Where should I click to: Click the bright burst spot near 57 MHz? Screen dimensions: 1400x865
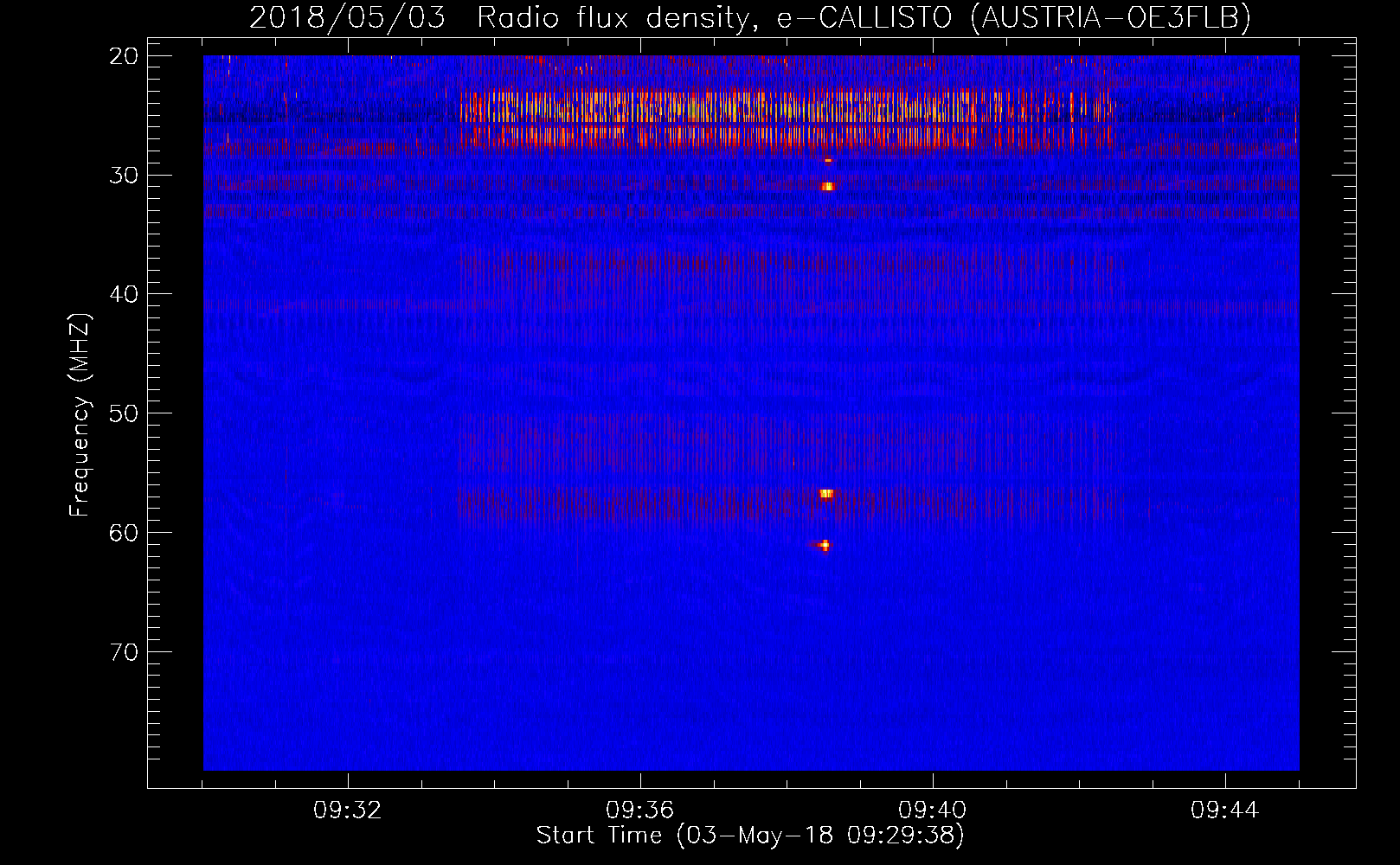tap(826, 494)
